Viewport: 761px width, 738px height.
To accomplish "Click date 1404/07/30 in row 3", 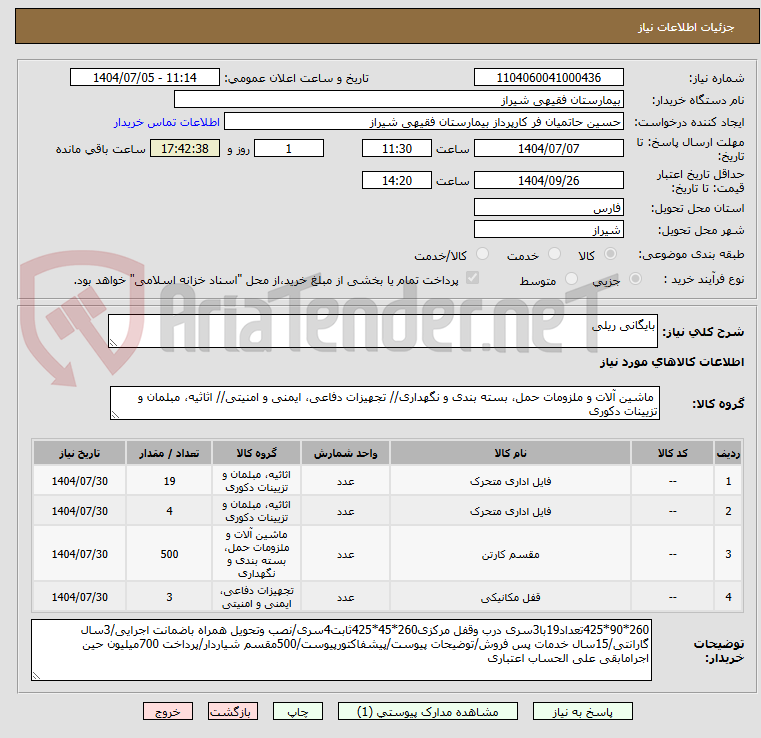I will (x=80, y=554).
